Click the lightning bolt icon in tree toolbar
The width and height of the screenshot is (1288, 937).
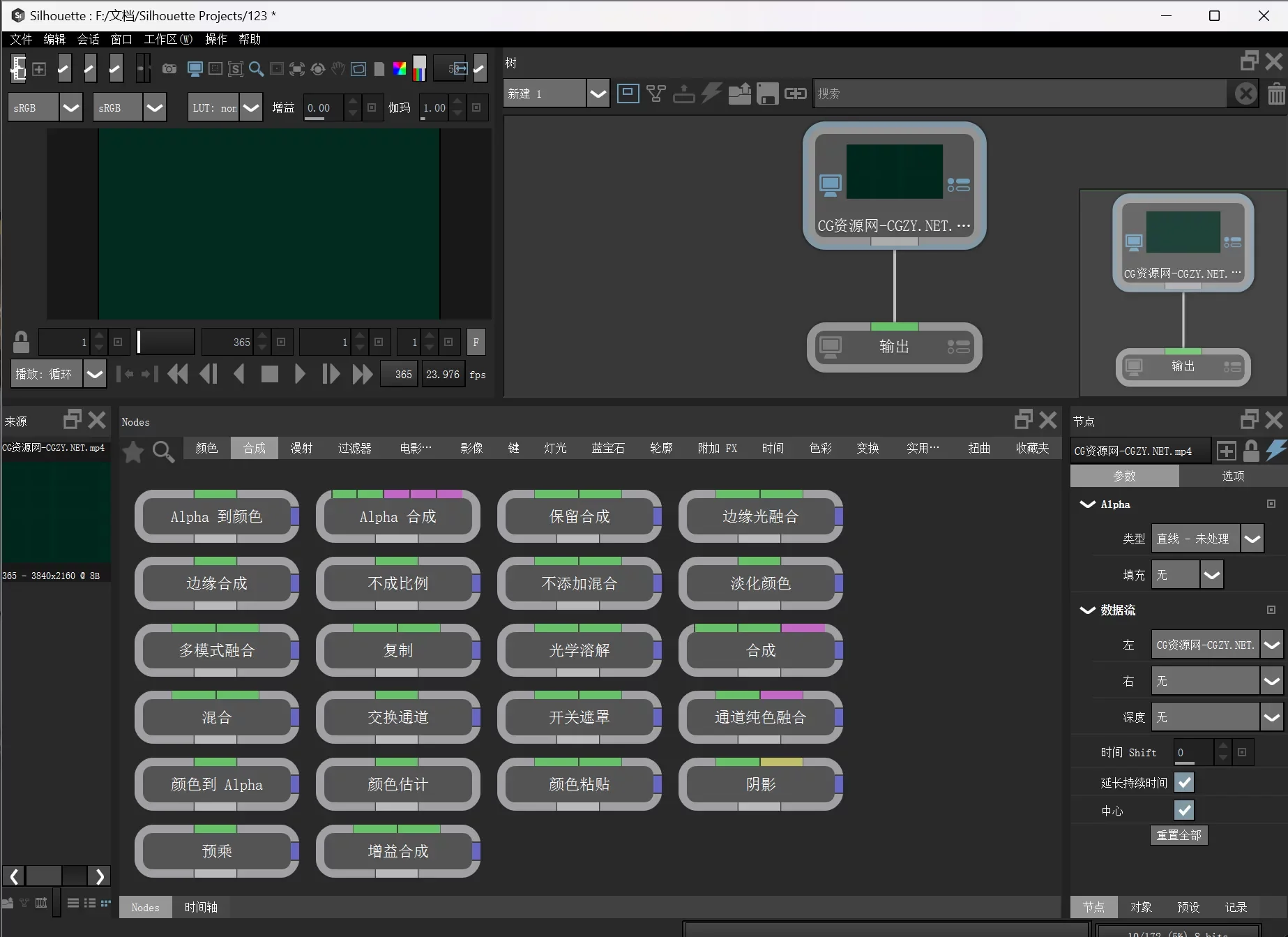pyautogui.click(x=711, y=93)
